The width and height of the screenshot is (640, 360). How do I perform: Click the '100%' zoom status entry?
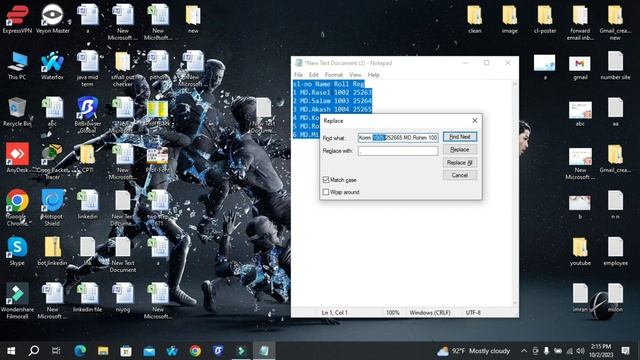point(393,312)
